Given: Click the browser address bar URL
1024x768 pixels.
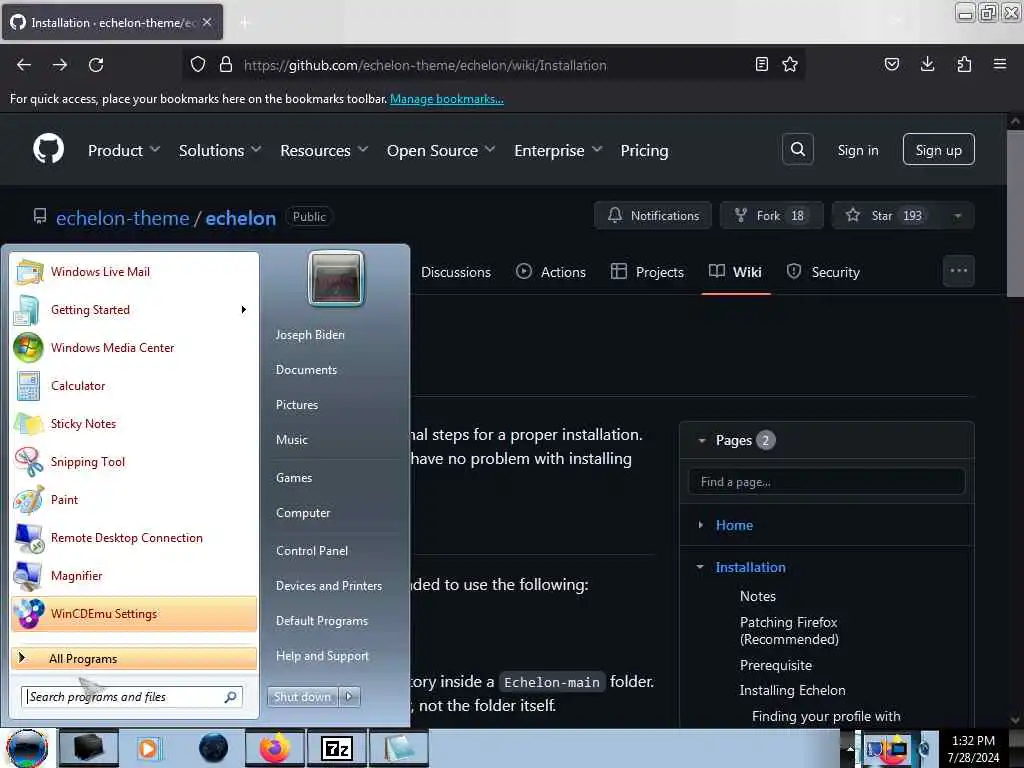Looking at the screenshot, I should pyautogui.click(x=425, y=65).
